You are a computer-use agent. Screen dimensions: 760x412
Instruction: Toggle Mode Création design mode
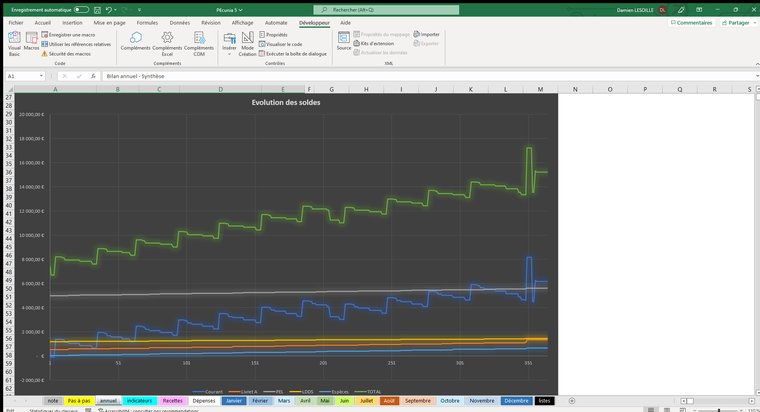coord(247,42)
